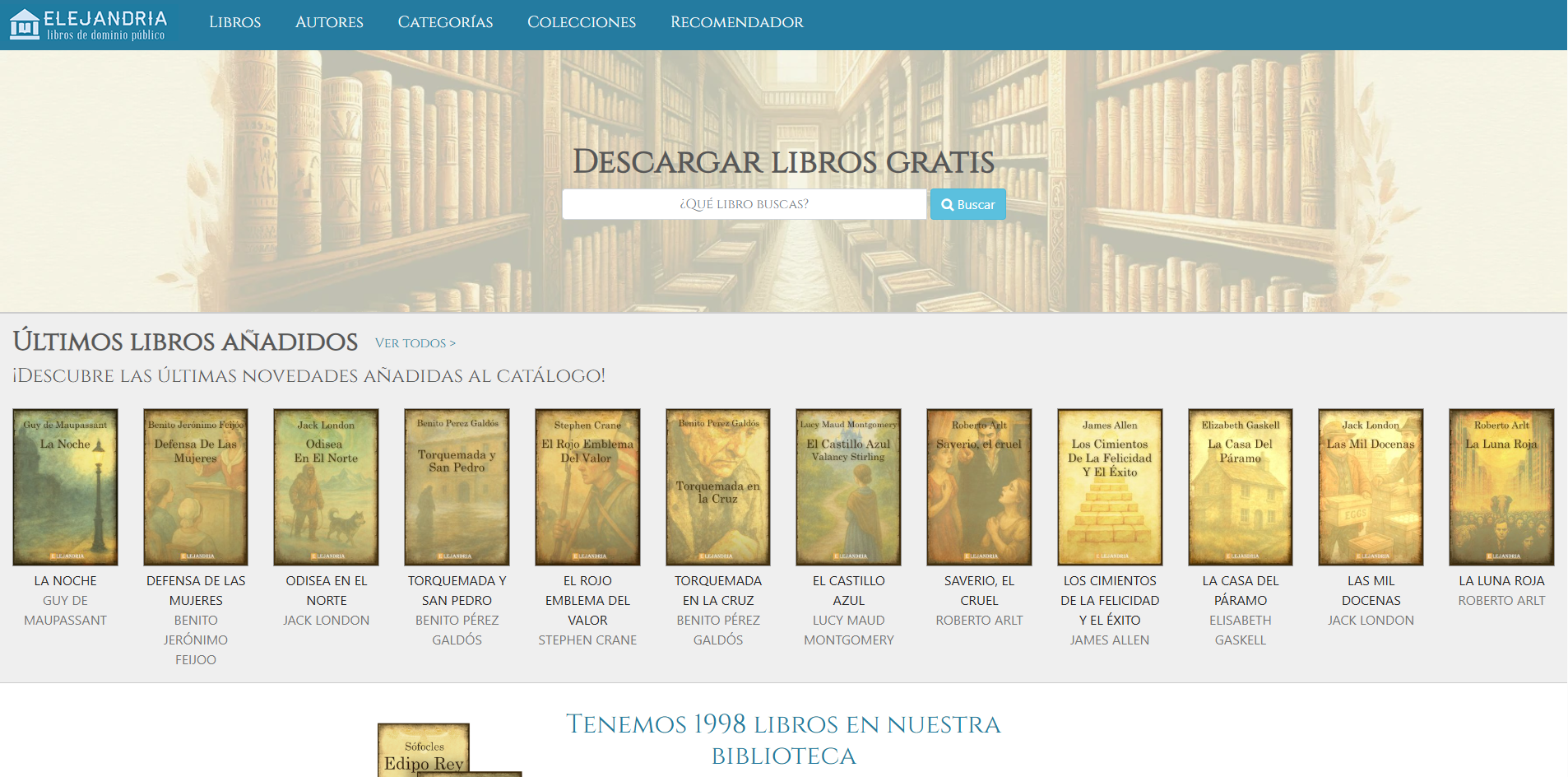
Task: Click author Lucy Maud Montgomery
Action: [x=849, y=630]
